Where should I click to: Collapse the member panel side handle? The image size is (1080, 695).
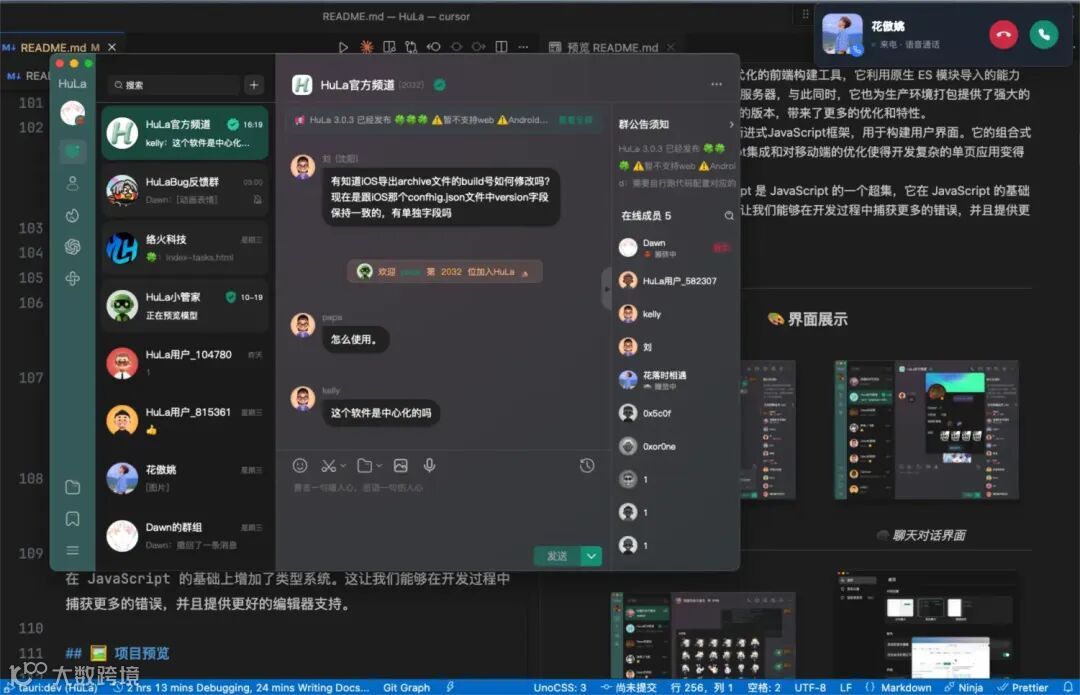coord(606,289)
